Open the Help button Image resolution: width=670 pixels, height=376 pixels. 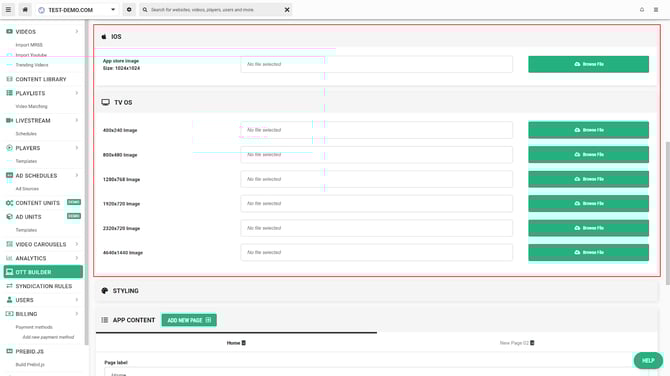pos(648,361)
